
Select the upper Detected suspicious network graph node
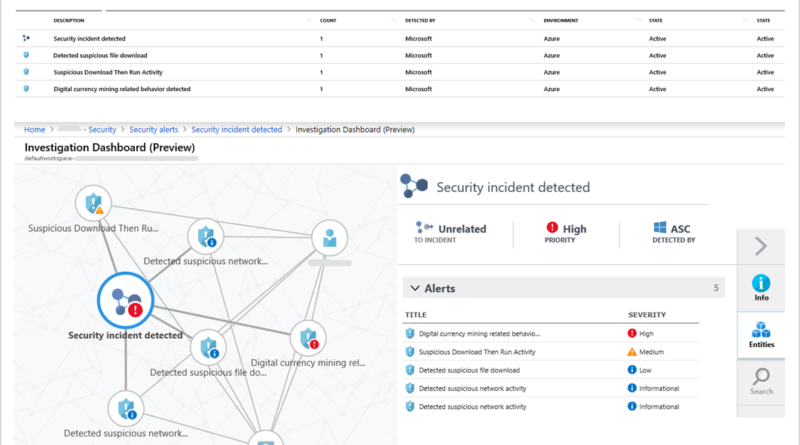coord(206,237)
